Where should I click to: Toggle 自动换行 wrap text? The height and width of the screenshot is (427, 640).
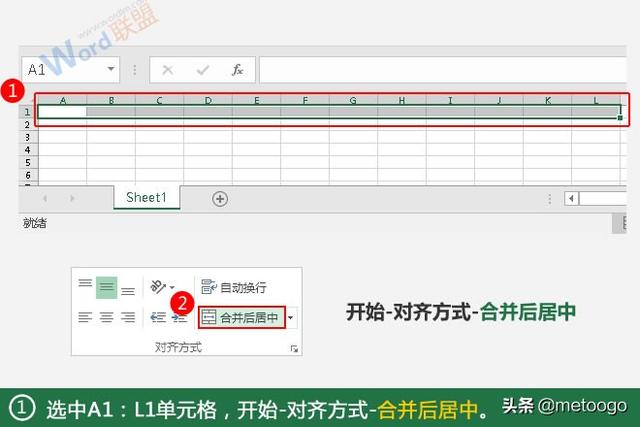click(x=234, y=287)
